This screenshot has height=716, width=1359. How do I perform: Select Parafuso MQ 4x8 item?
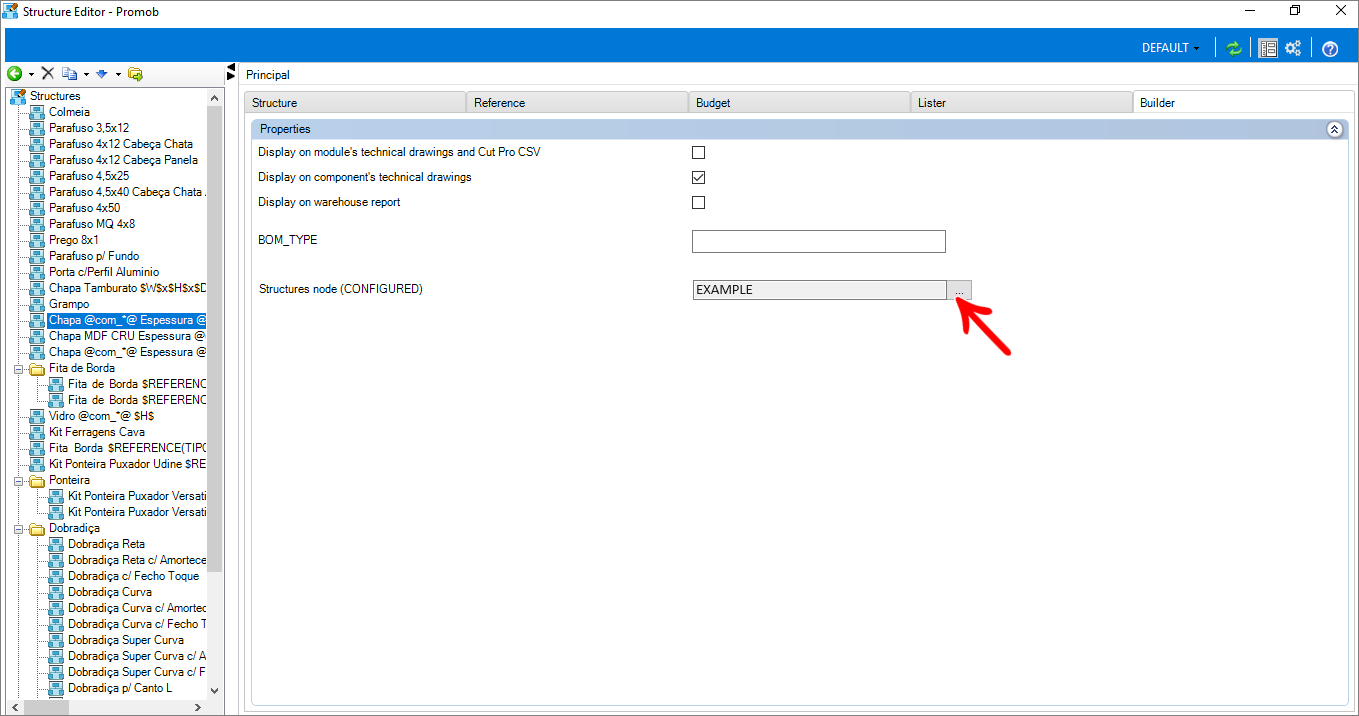point(92,224)
